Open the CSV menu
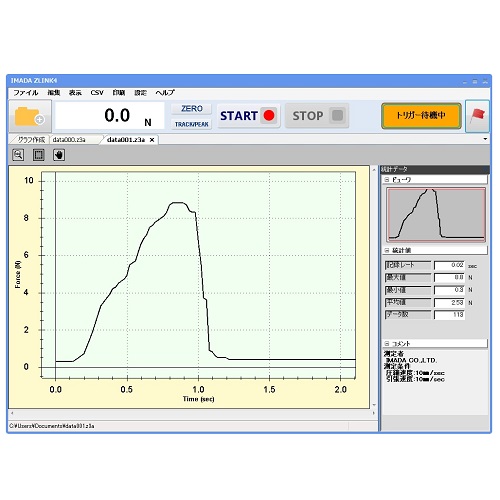Screen dimensions: 500x500 point(97,93)
